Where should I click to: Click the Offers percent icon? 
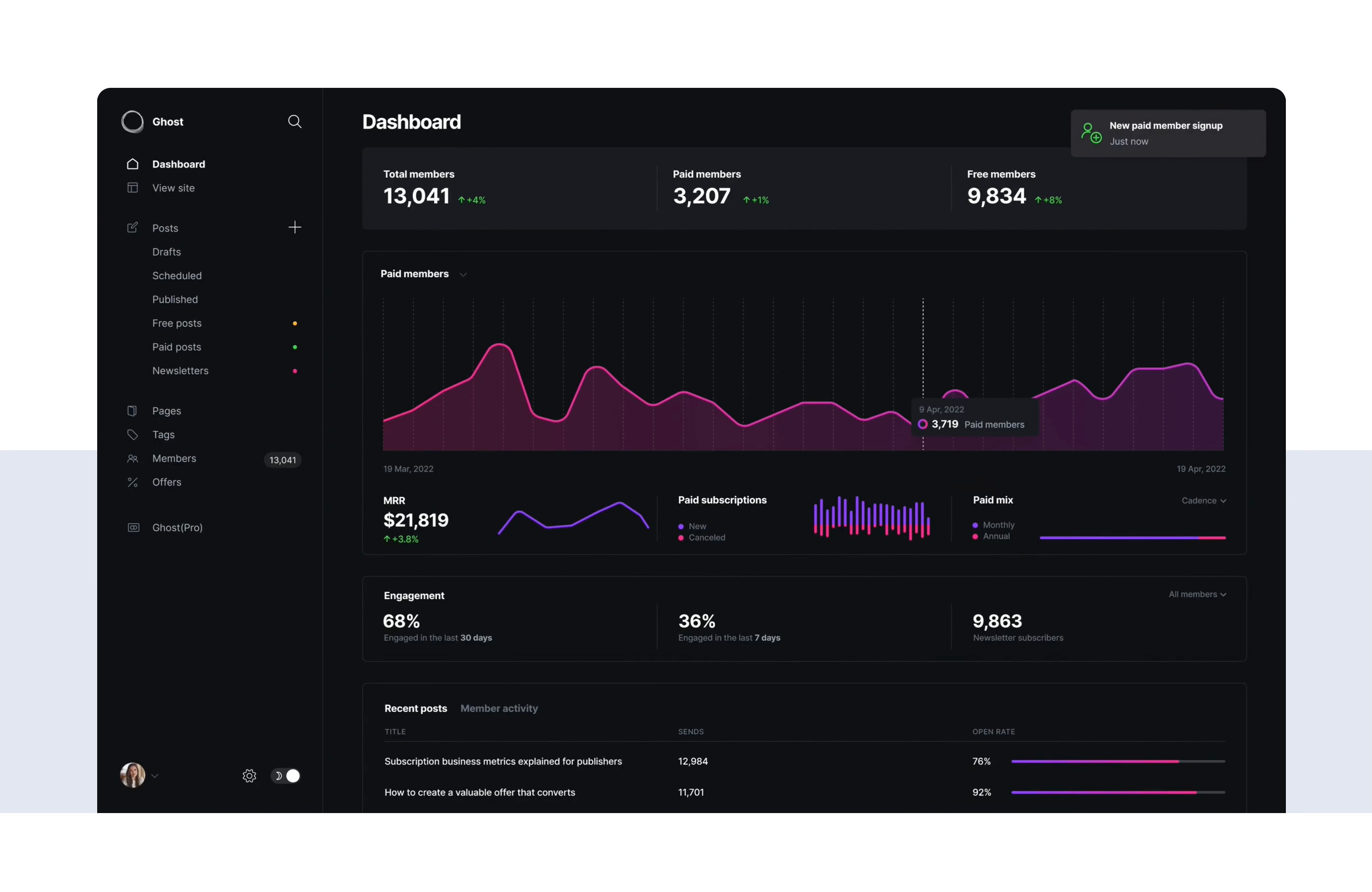(x=132, y=482)
